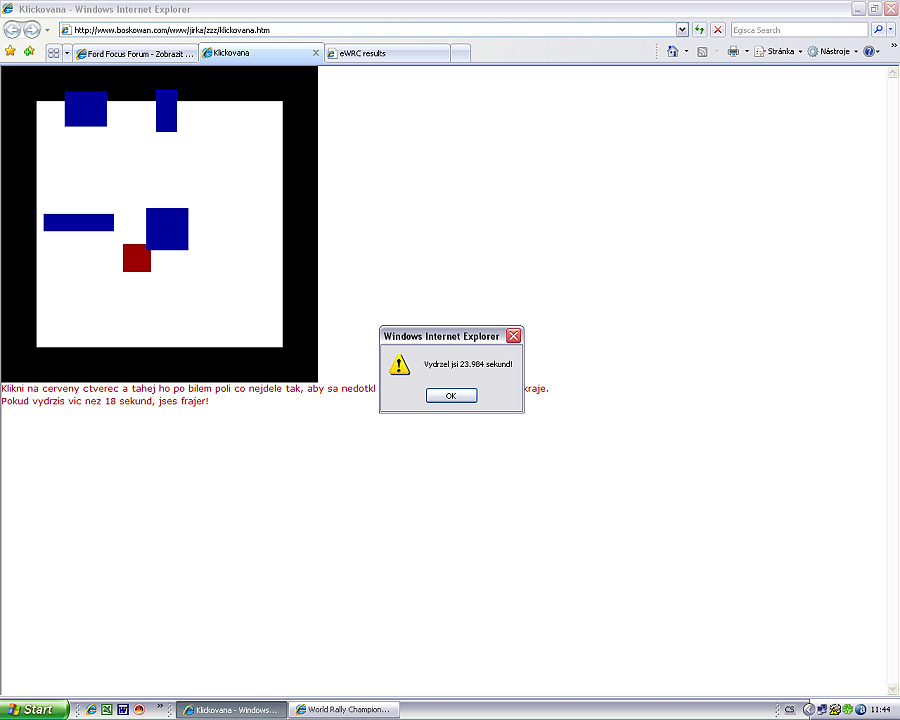Click the Refresh page icon

pyautogui.click(x=700, y=30)
